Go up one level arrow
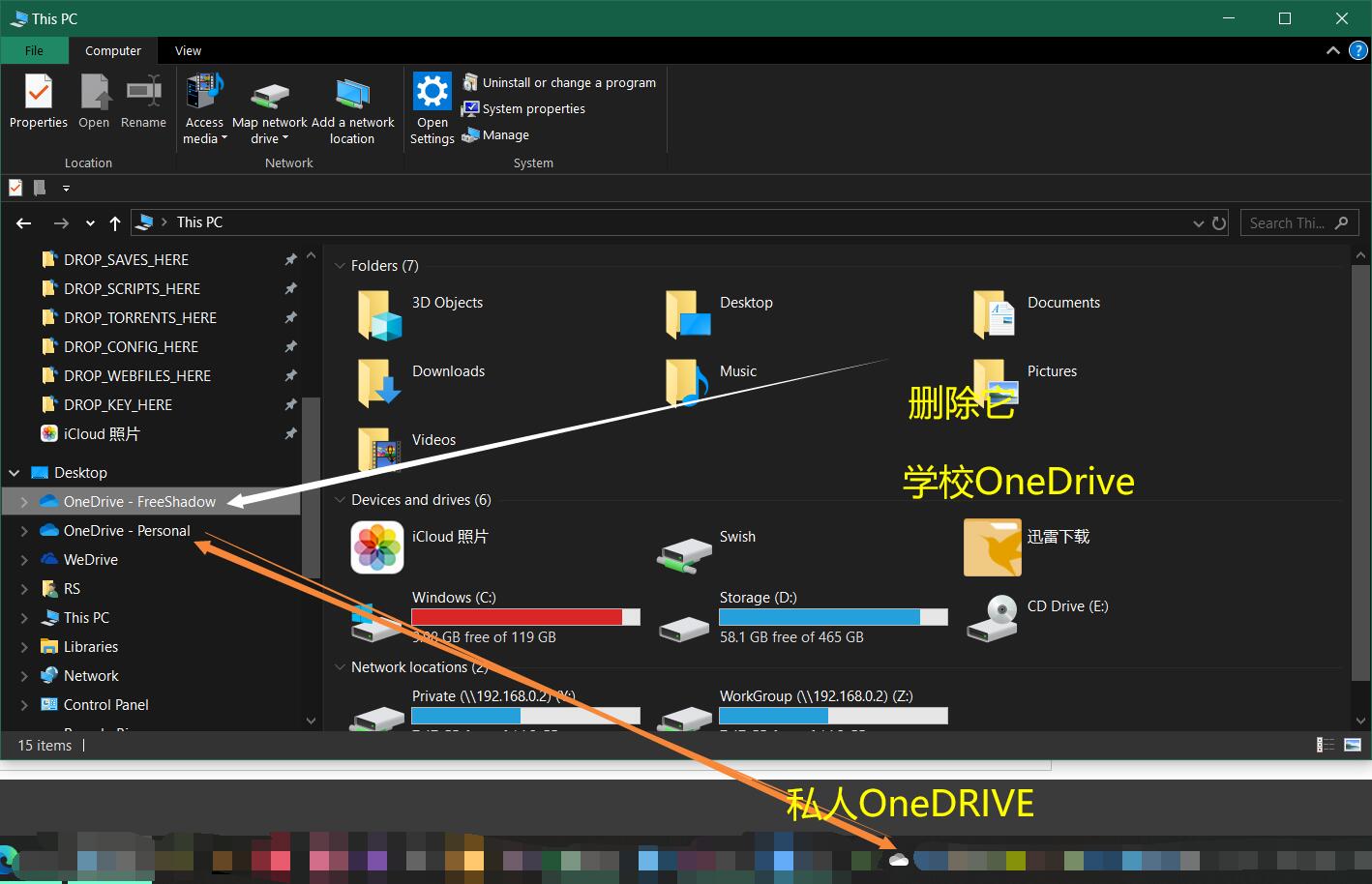 pyautogui.click(x=115, y=223)
